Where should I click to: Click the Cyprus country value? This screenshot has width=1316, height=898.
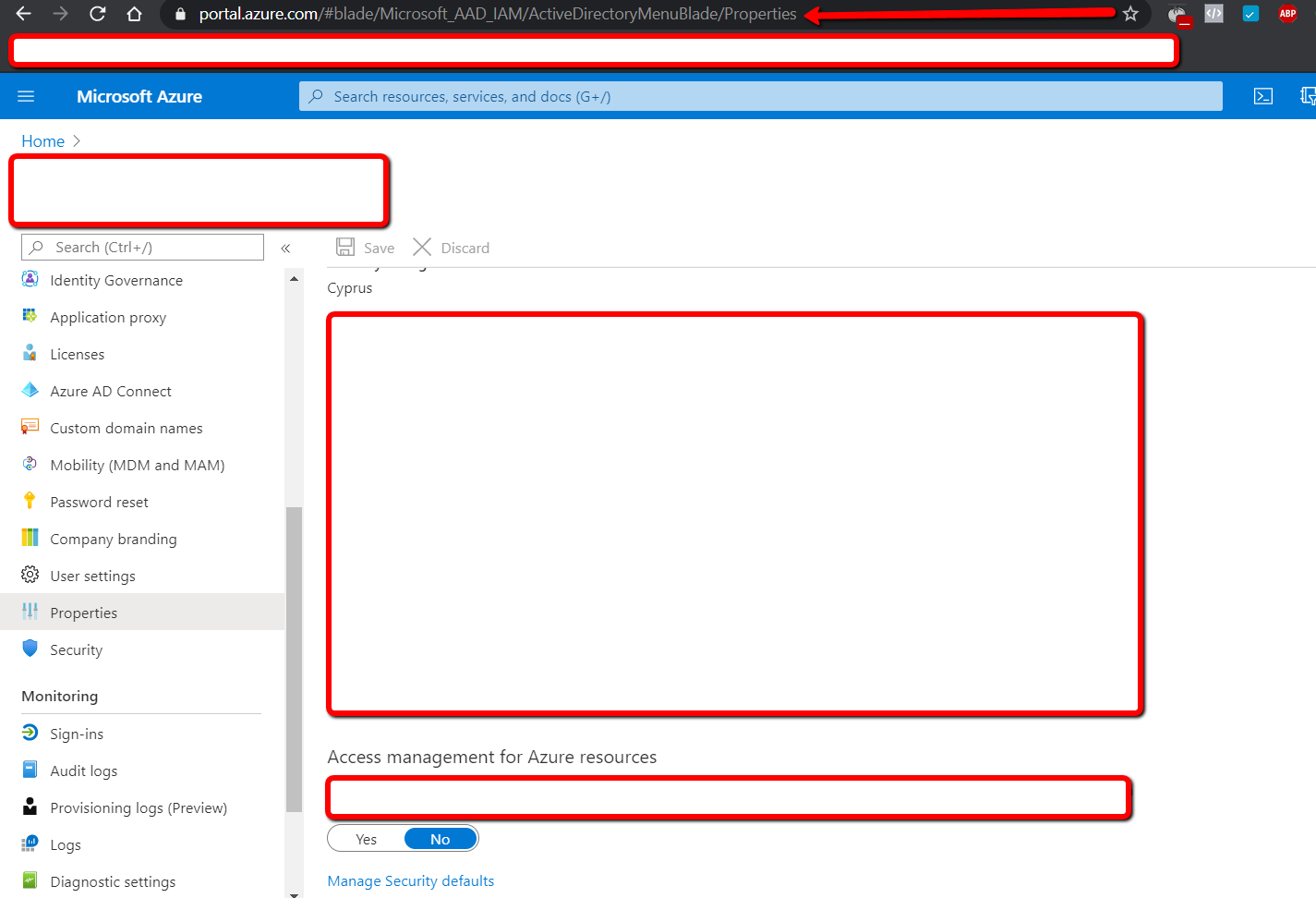[349, 288]
